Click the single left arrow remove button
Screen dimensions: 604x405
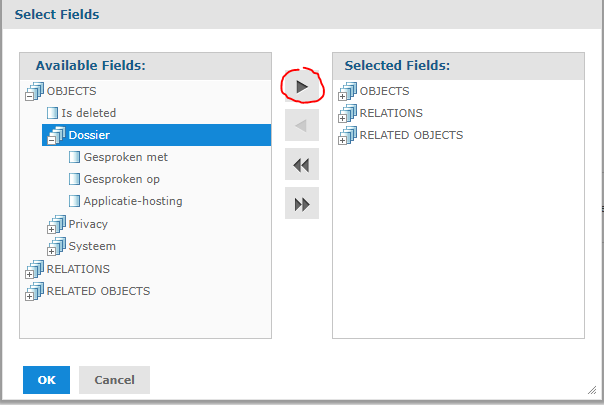point(302,125)
